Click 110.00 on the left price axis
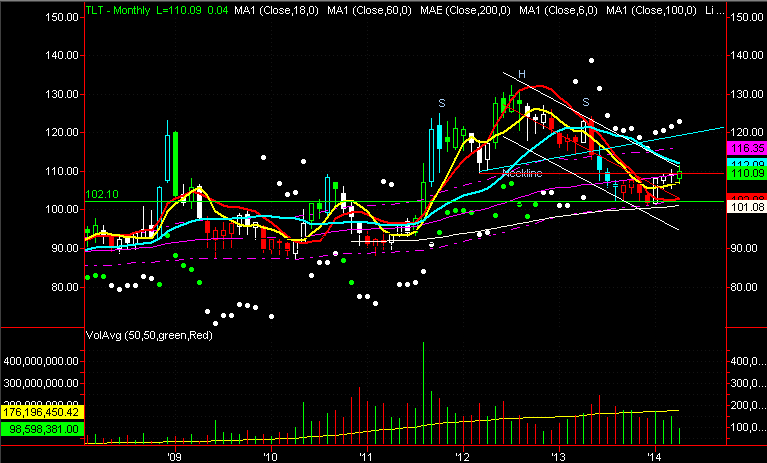Screen dimensions: 767x463 (62, 171)
